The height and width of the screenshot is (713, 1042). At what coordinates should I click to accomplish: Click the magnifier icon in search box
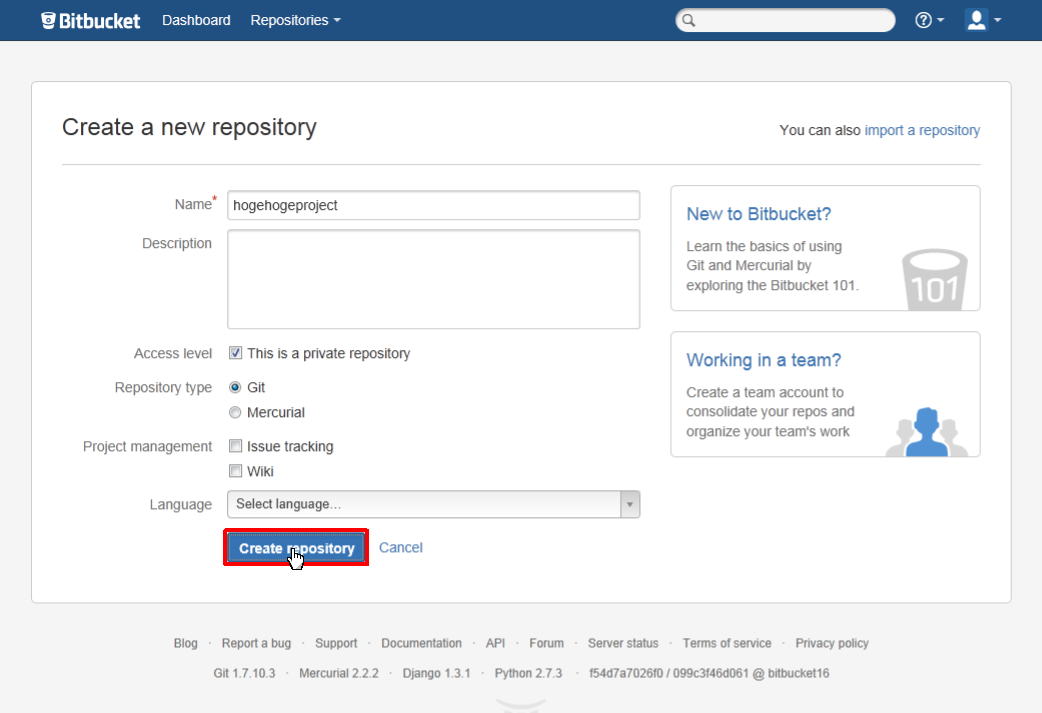click(x=687, y=20)
